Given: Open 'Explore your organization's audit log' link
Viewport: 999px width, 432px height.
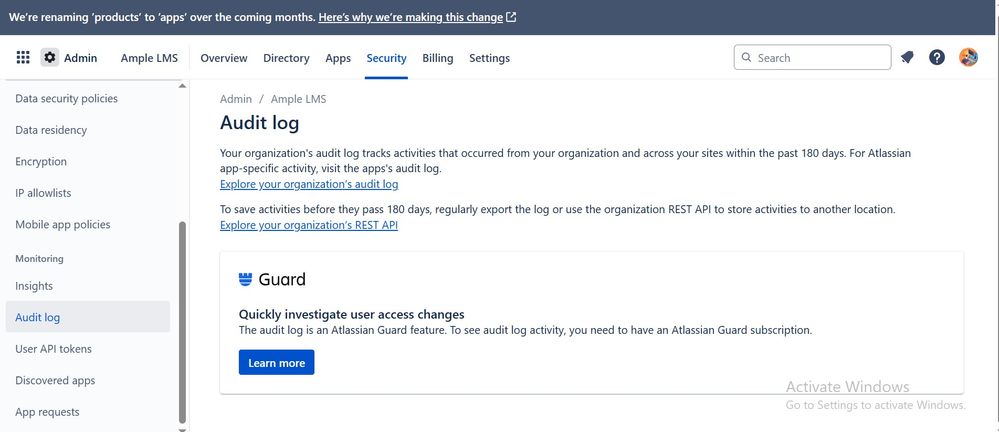Looking at the screenshot, I should pos(309,184).
